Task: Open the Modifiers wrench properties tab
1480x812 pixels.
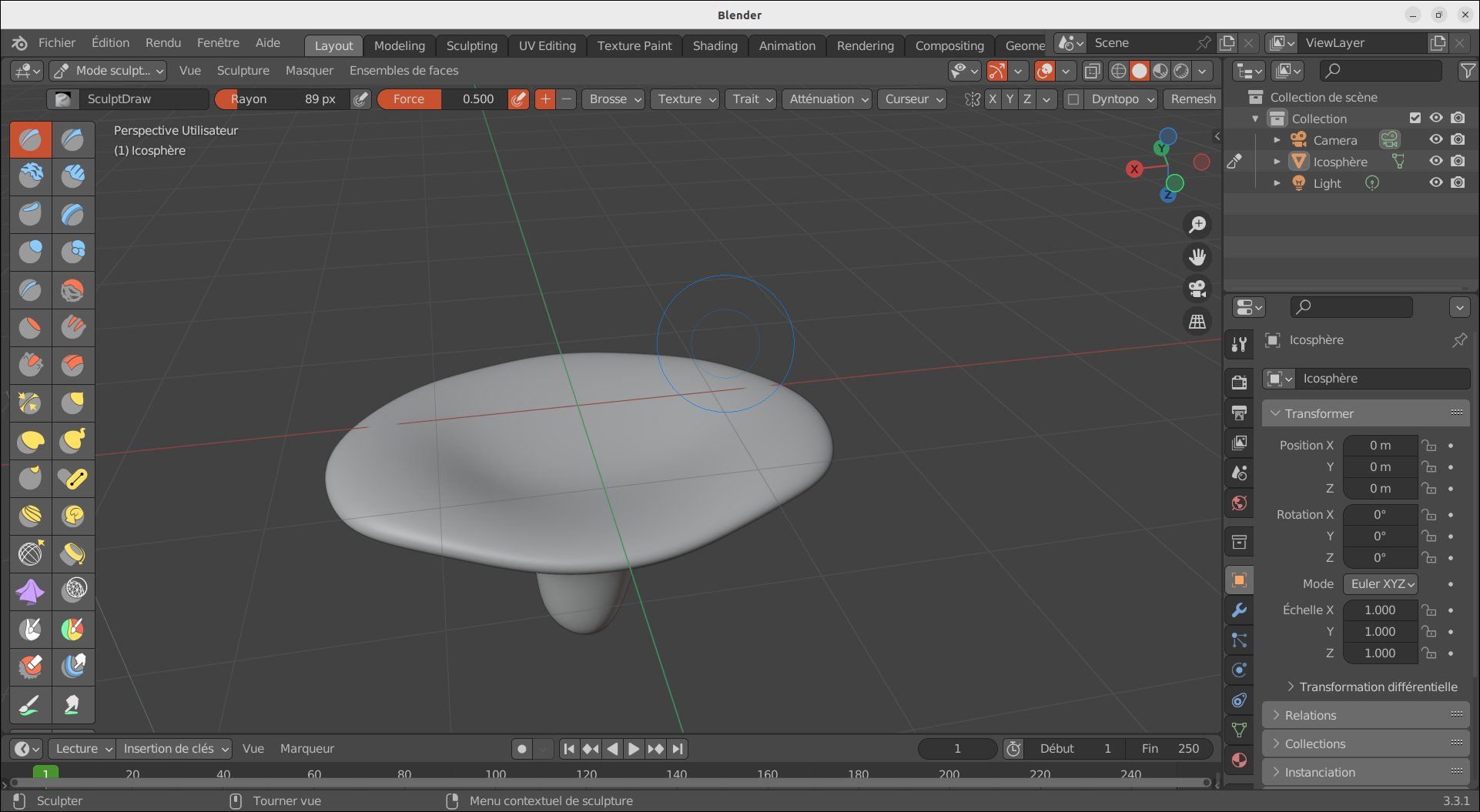Action: coord(1239,610)
